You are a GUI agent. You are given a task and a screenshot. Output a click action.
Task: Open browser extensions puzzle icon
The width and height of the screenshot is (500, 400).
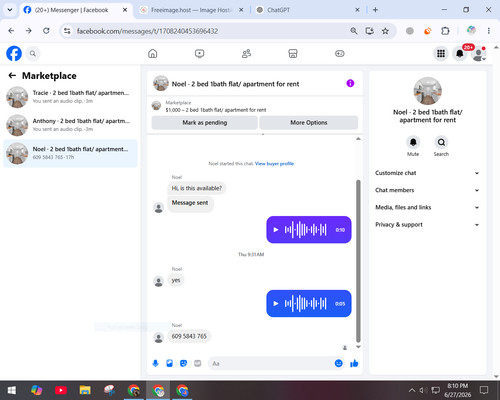click(445, 31)
